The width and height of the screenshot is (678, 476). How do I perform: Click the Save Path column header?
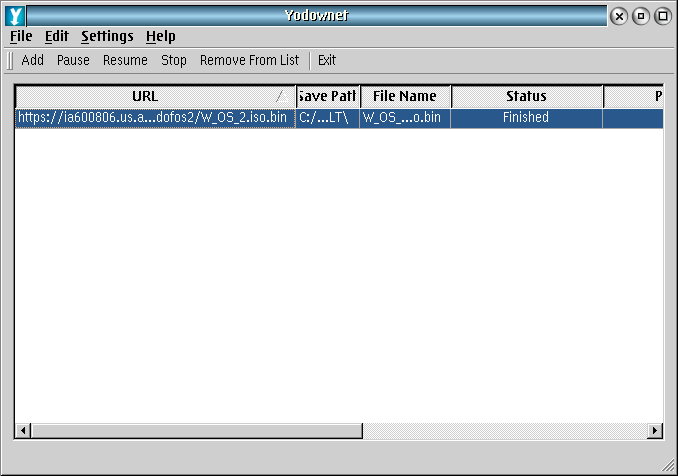click(328, 96)
